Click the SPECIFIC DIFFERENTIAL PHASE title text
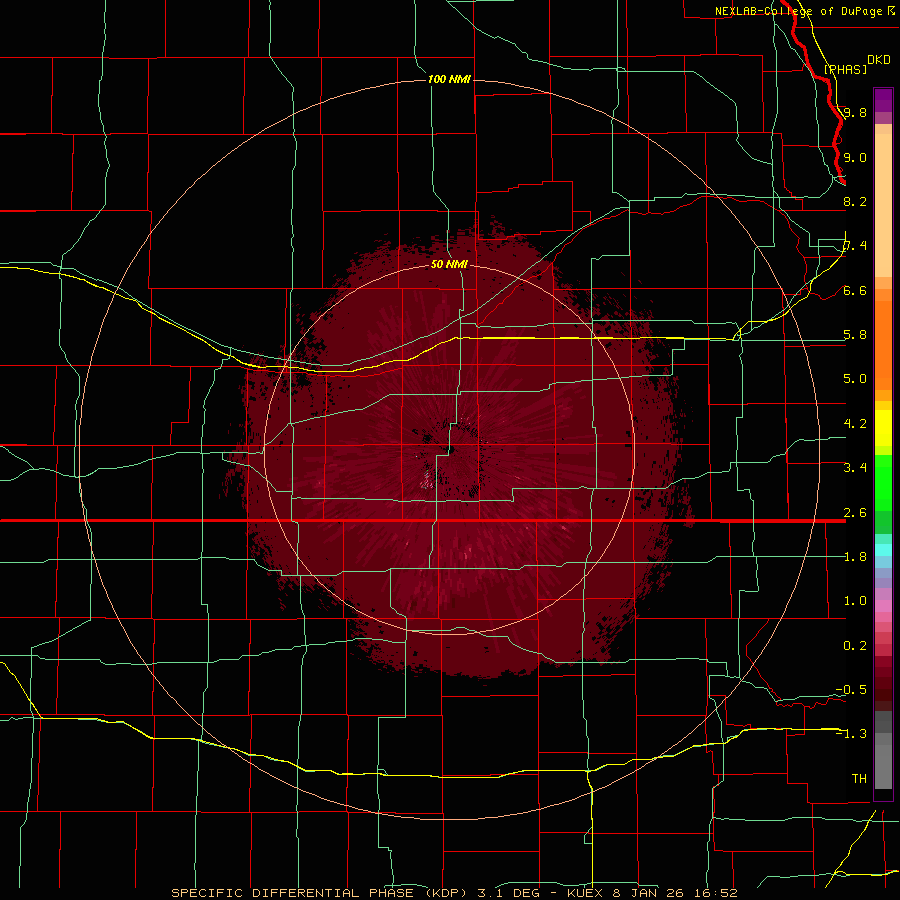 click(x=292, y=893)
